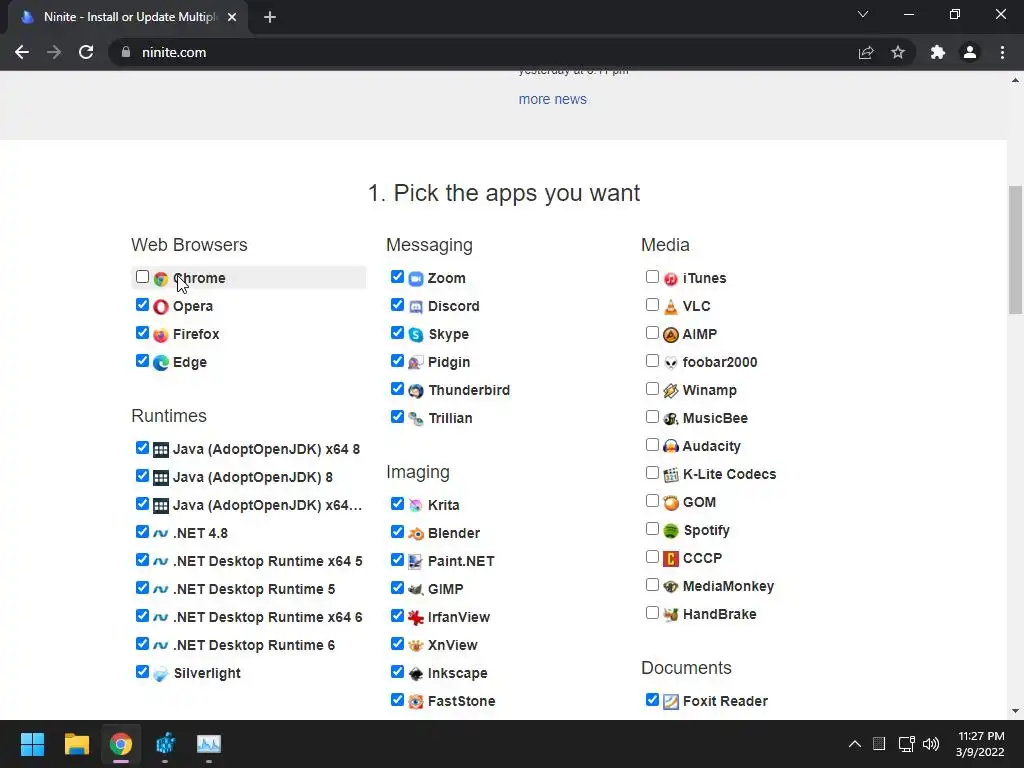Uncheck the FastStone checkbox
Image resolution: width=1024 pixels, height=768 pixels.
(397, 700)
